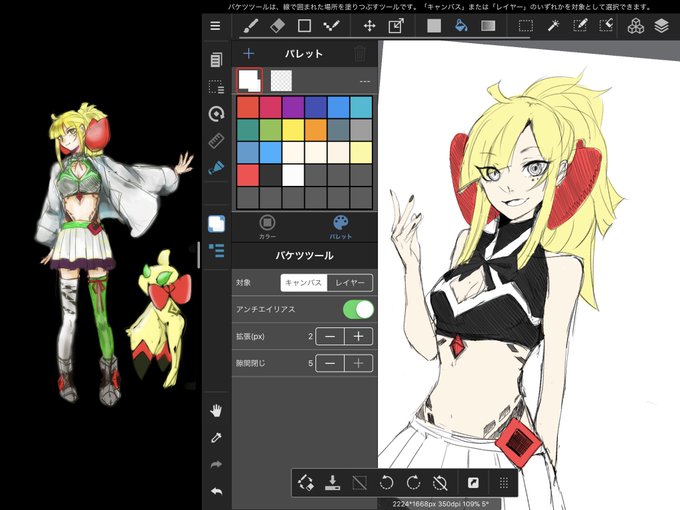Pick the magenta palette color
Viewport: 680px width, 510px height.
coord(271,108)
